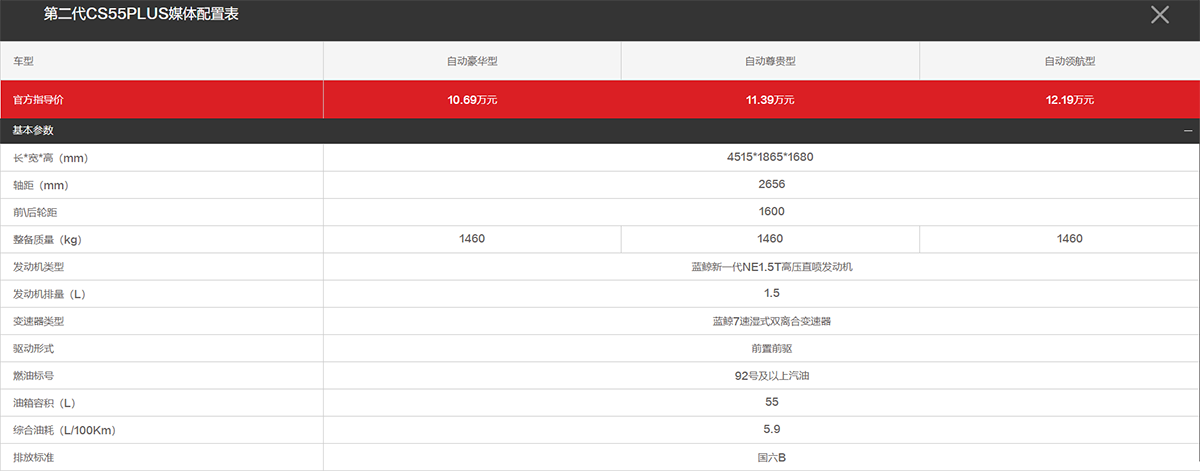This screenshot has height=471, width=1200.
Task: Select the 自动领航型 column header
Action: coord(1070,61)
